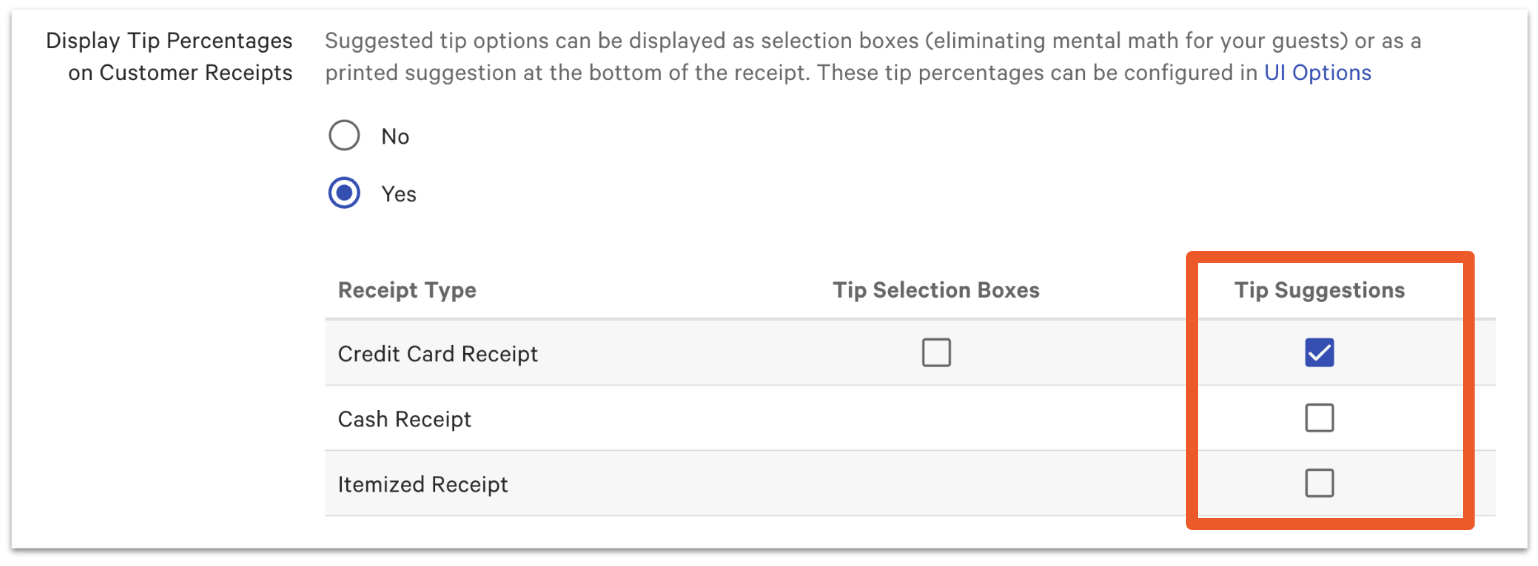Viewport: 1538px width, 566px height.
Task: Click the Tip Selection Boxes column header
Action: (x=936, y=291)
